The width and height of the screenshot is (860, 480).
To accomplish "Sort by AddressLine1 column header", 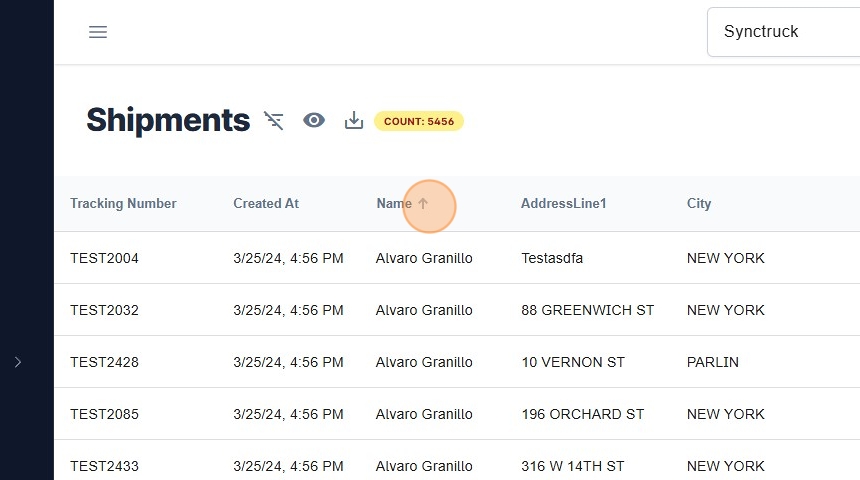I will pyautogui.click(x=563, y=204).
